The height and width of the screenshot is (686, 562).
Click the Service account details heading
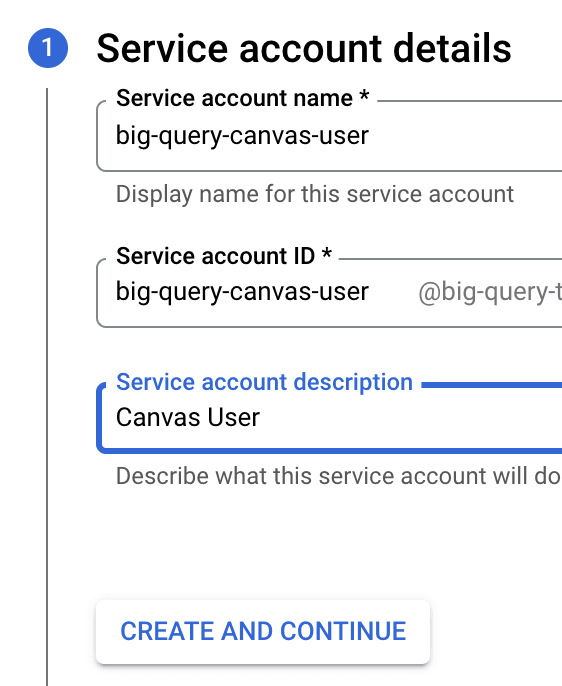coord(304,49)
